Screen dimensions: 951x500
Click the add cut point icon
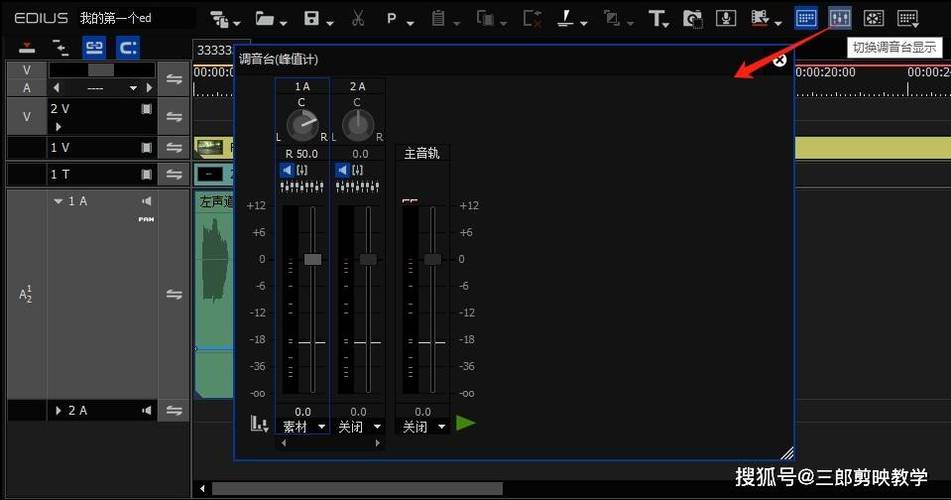pyautogui.click(x=565, y=19)
